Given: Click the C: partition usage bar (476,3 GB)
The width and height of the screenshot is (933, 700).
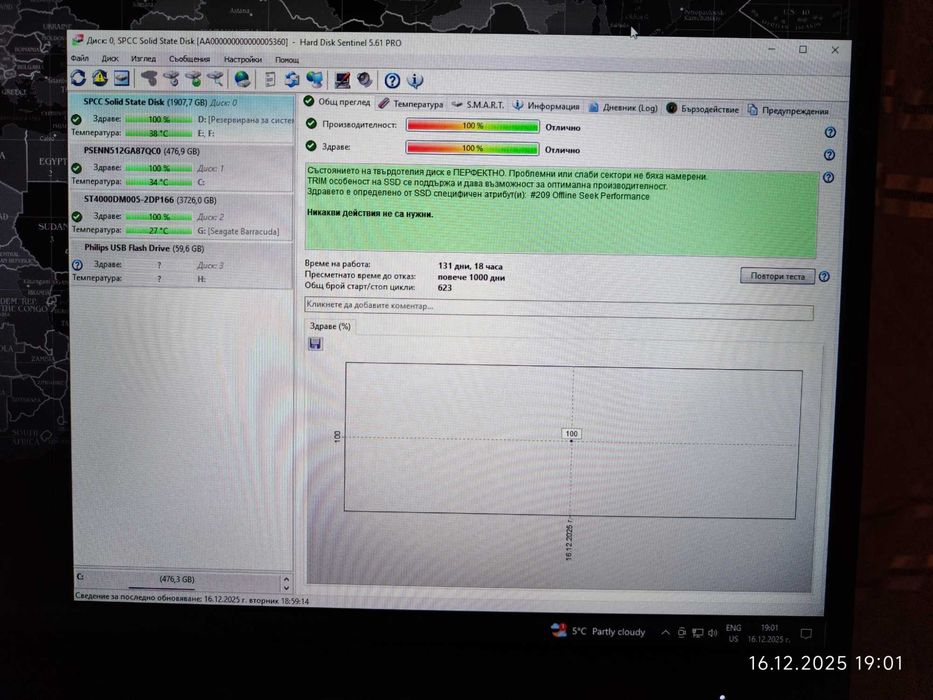Looking at the screenshot, I should [177, 582].
